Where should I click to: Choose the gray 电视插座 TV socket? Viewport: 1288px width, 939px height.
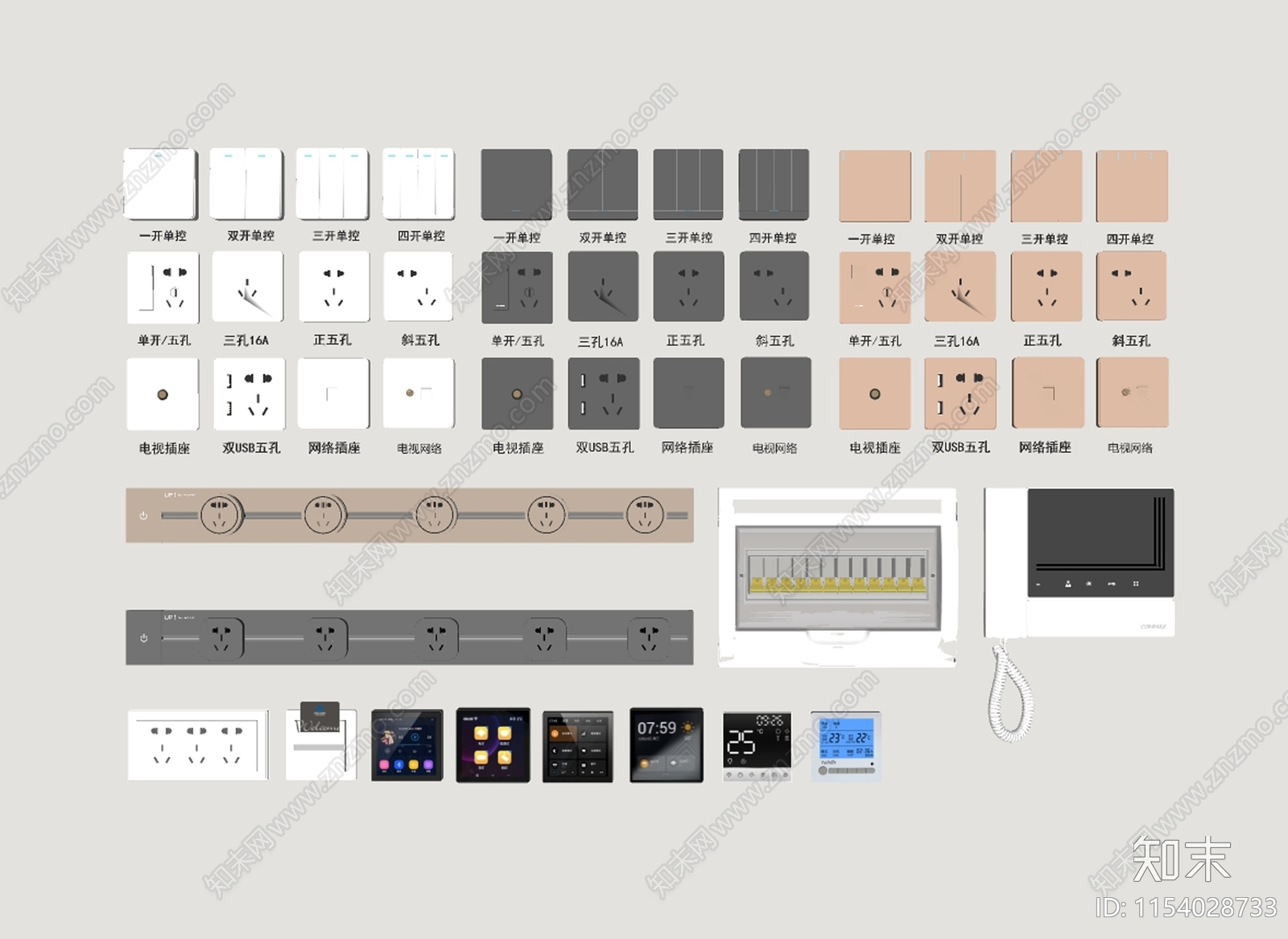(517, 394)
